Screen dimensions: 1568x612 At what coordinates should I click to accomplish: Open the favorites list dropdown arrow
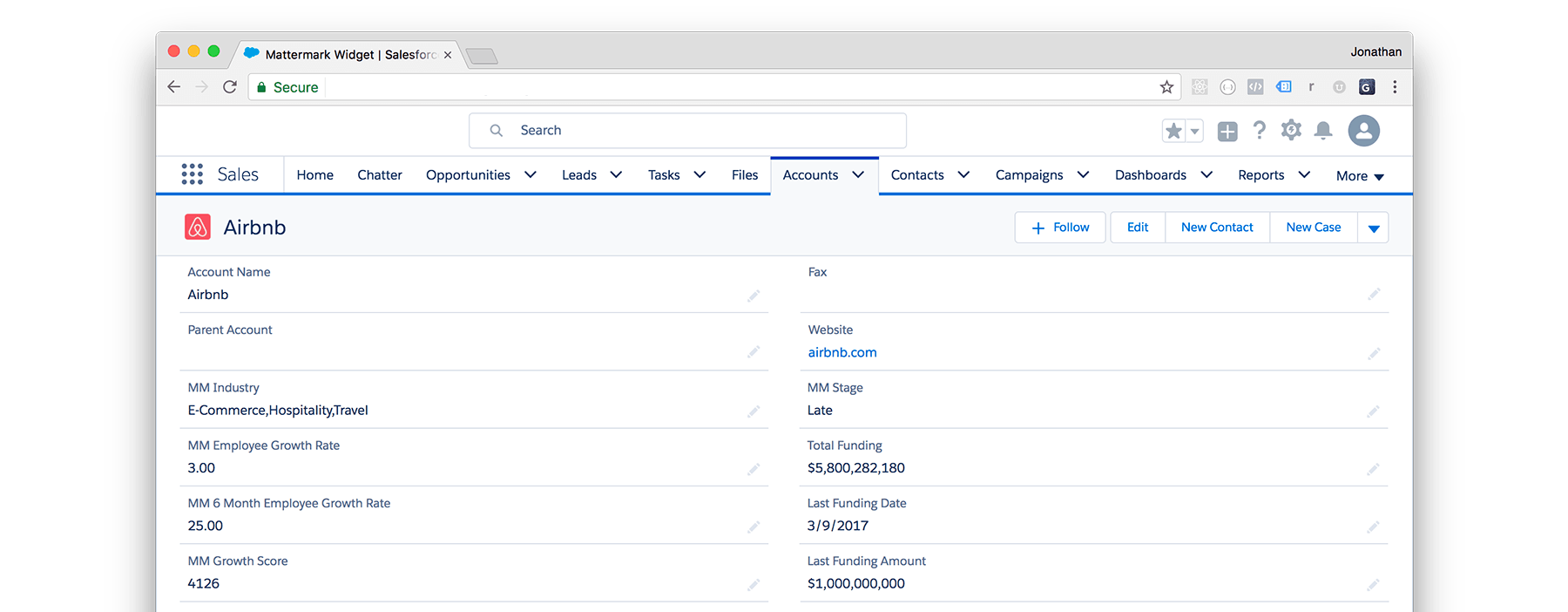pos(1195,132)
